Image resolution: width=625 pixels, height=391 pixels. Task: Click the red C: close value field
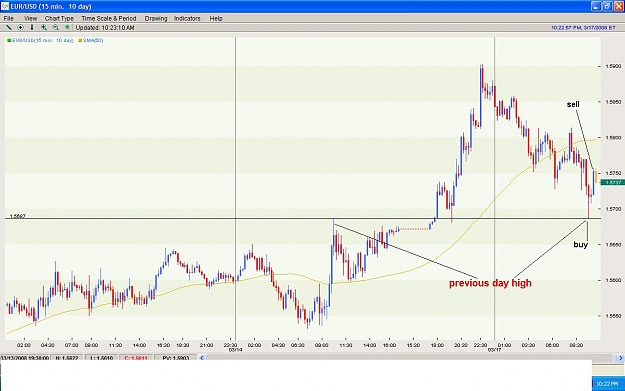pyautogui.click(x=136, y=358)
